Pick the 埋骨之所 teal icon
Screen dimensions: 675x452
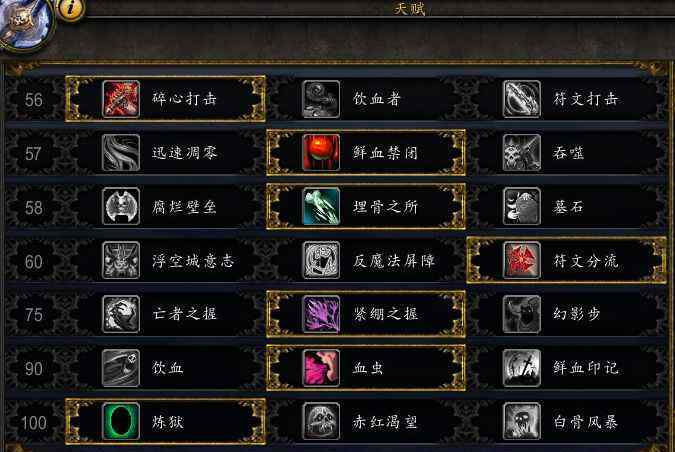pos(321,206)
